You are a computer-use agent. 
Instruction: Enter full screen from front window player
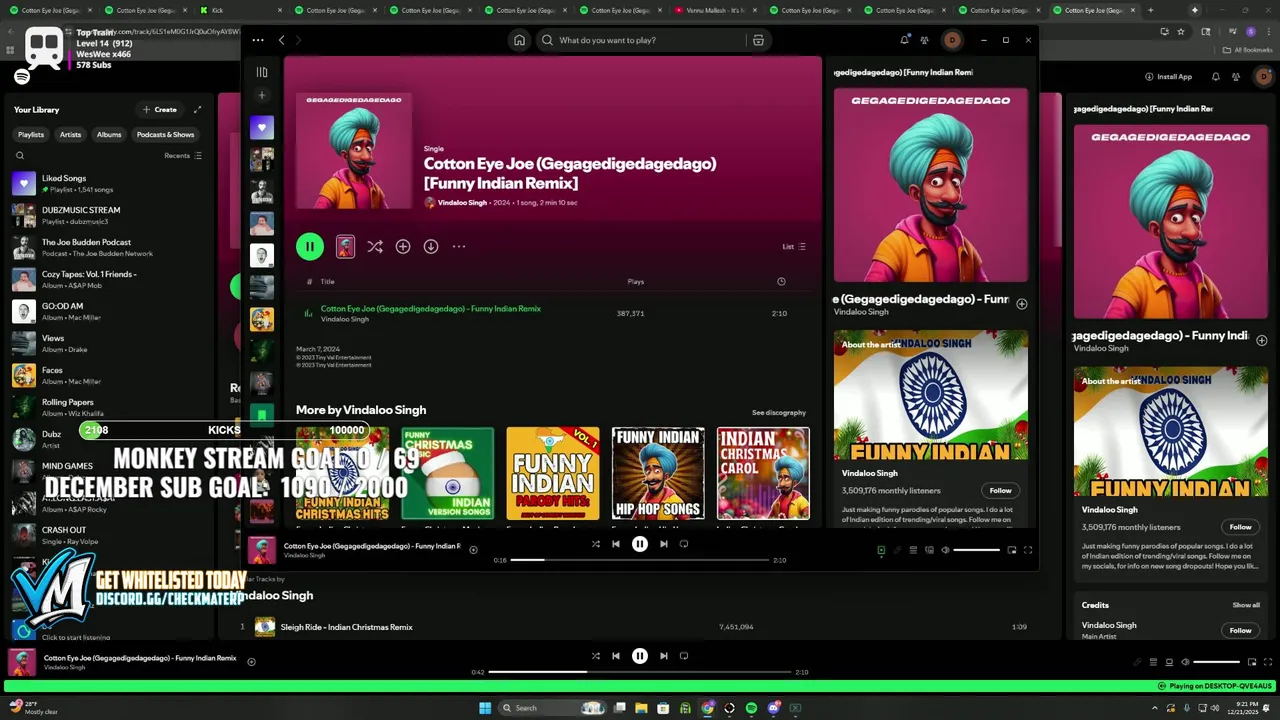tap(1027, 550)
